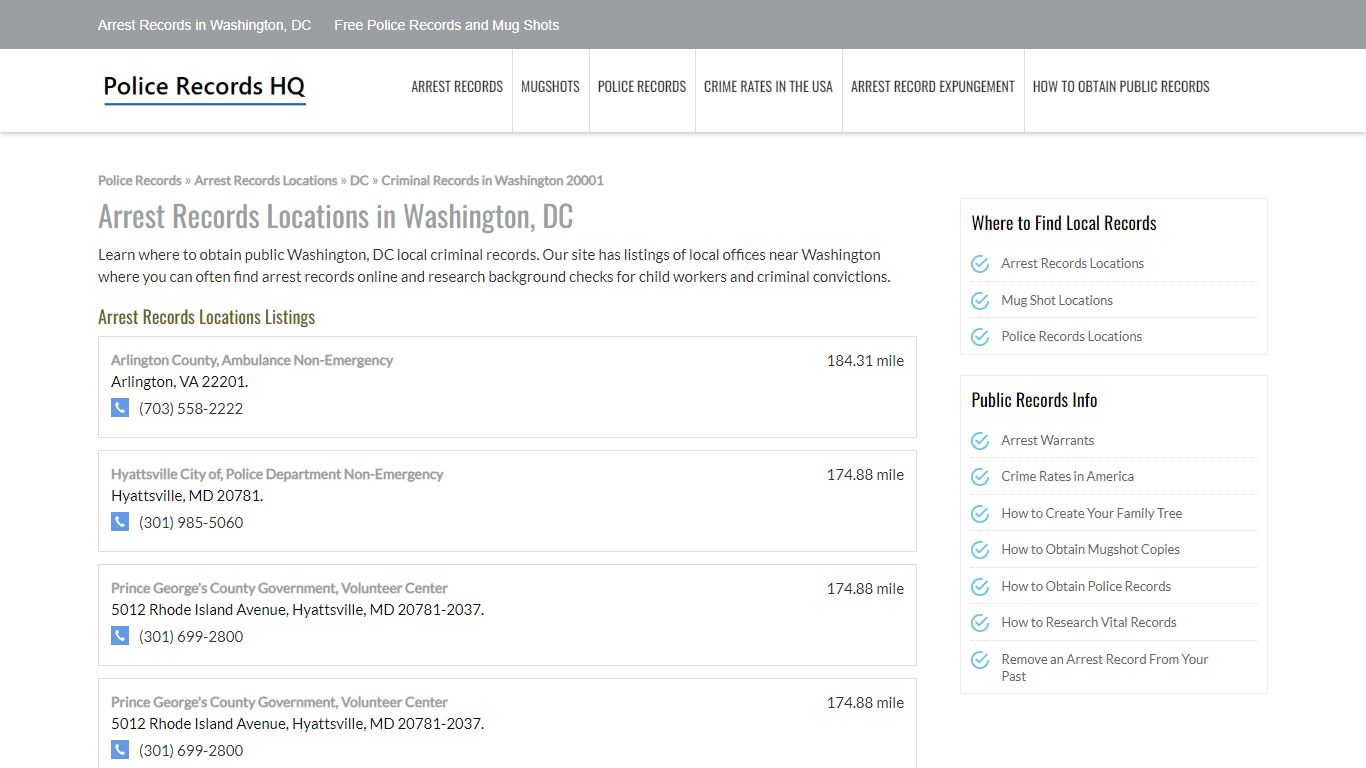This screenshot has width=1366, height=768.
Task: Click the Arrest Records Locations breadcrumb link
Action: (266, 181)
